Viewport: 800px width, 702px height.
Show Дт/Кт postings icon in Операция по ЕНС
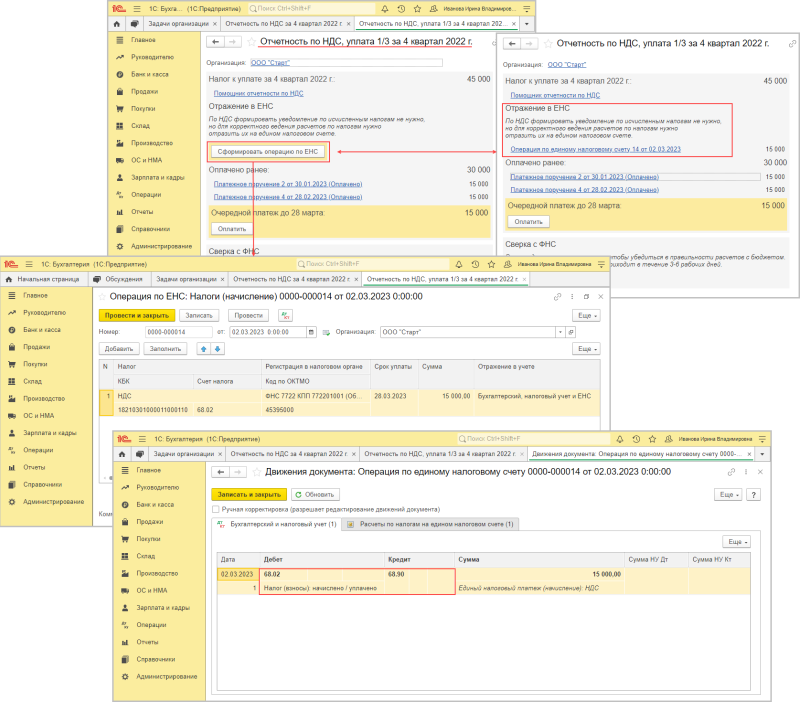pos(285,316)
